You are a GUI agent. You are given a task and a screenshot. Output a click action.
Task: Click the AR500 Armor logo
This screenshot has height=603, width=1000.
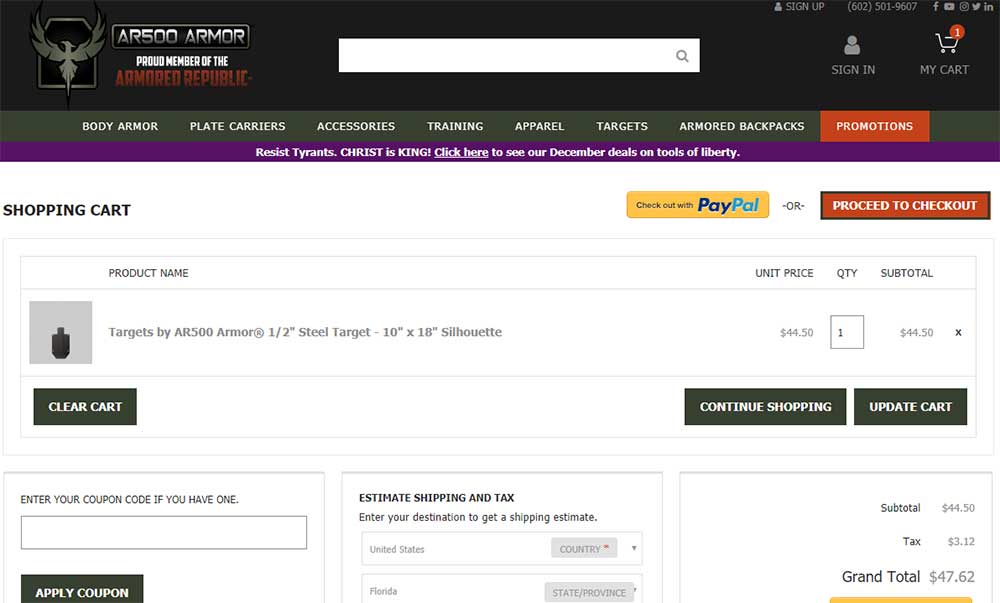[140, 55]
